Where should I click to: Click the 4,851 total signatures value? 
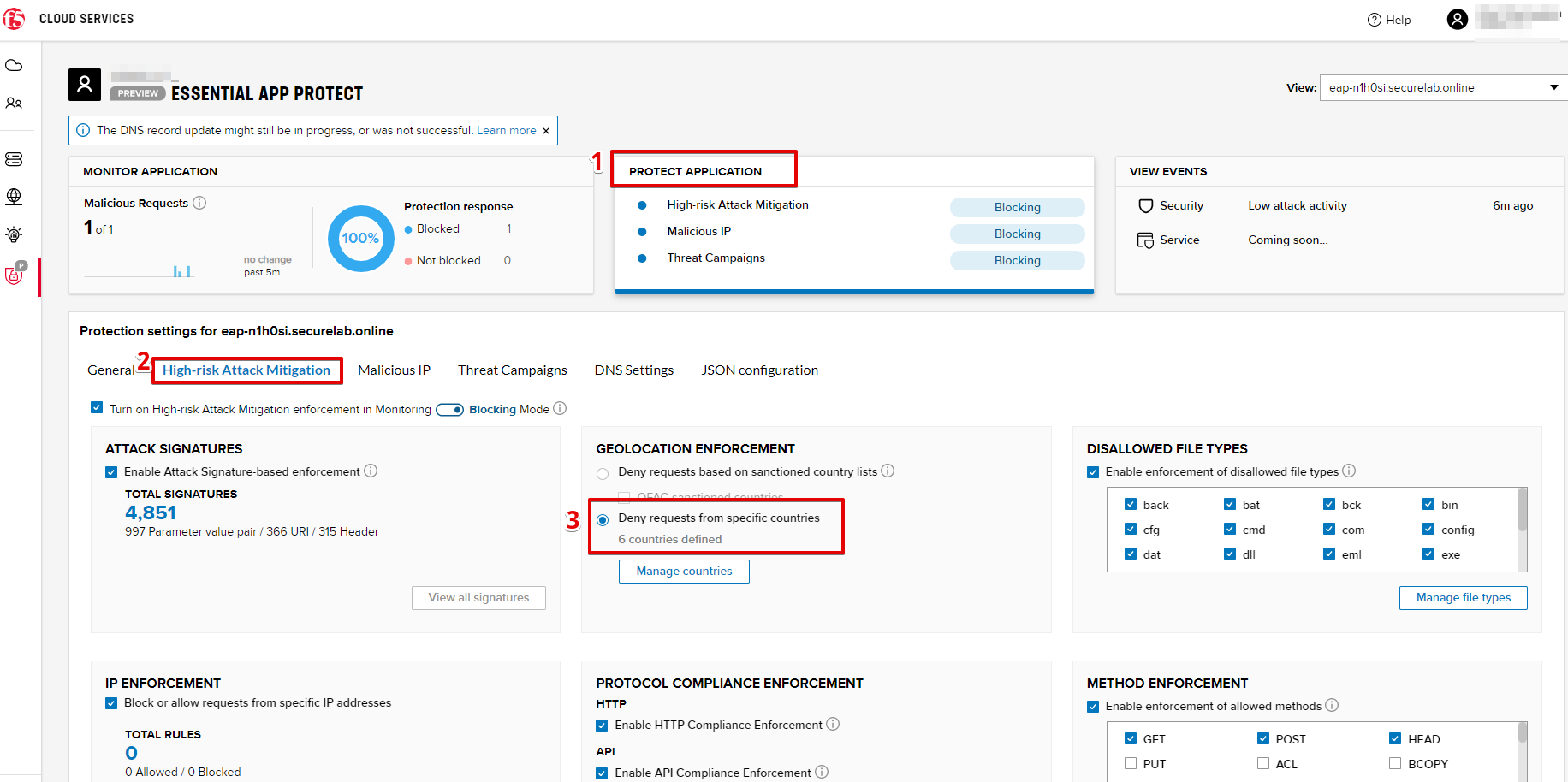point(151,512)
